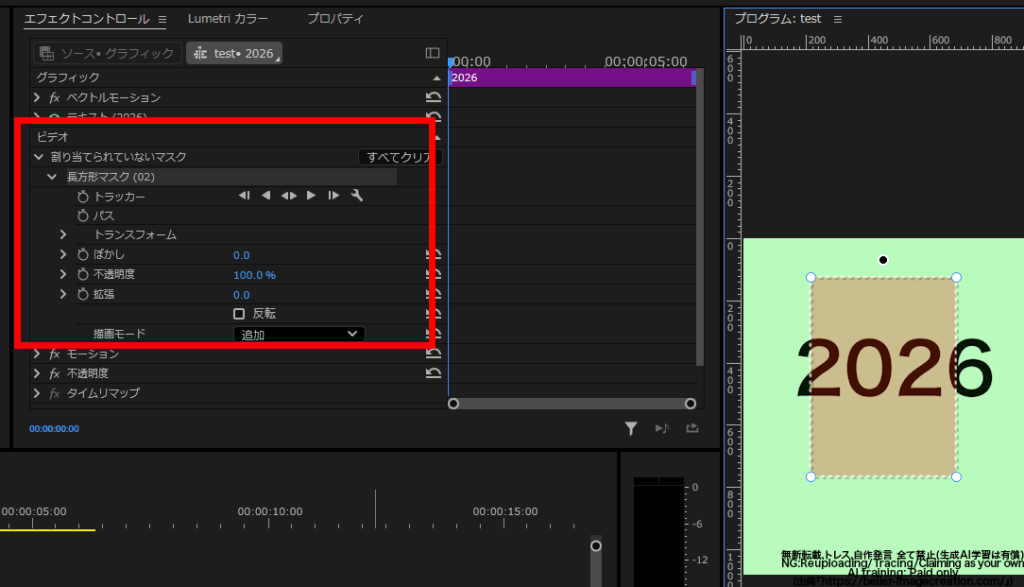Enable the 反転 checkbox

coord(239,314)
